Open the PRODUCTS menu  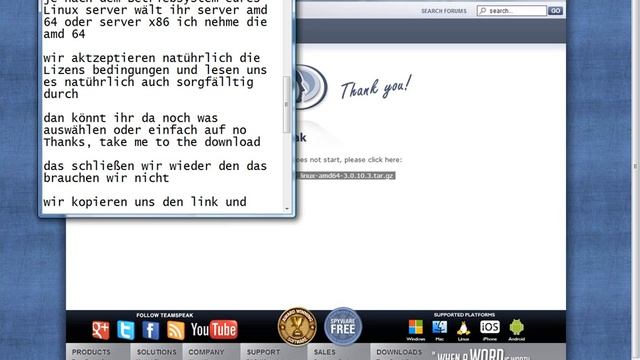[x=91, y=352]
